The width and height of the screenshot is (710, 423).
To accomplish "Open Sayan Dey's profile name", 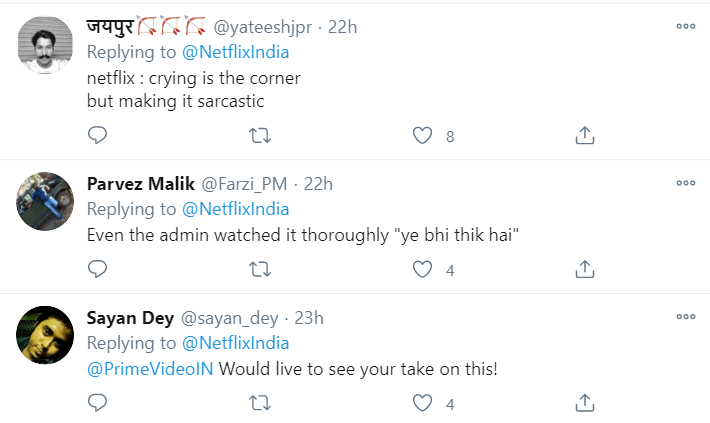I will [129, 318].
